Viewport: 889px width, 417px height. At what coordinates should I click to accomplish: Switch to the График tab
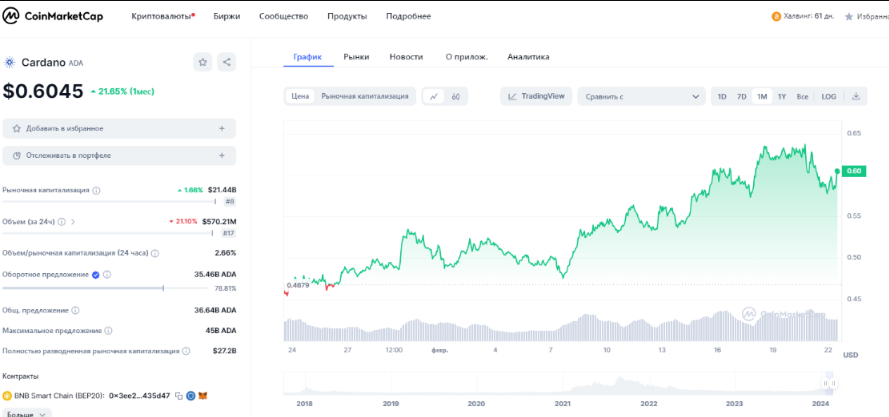307,57
